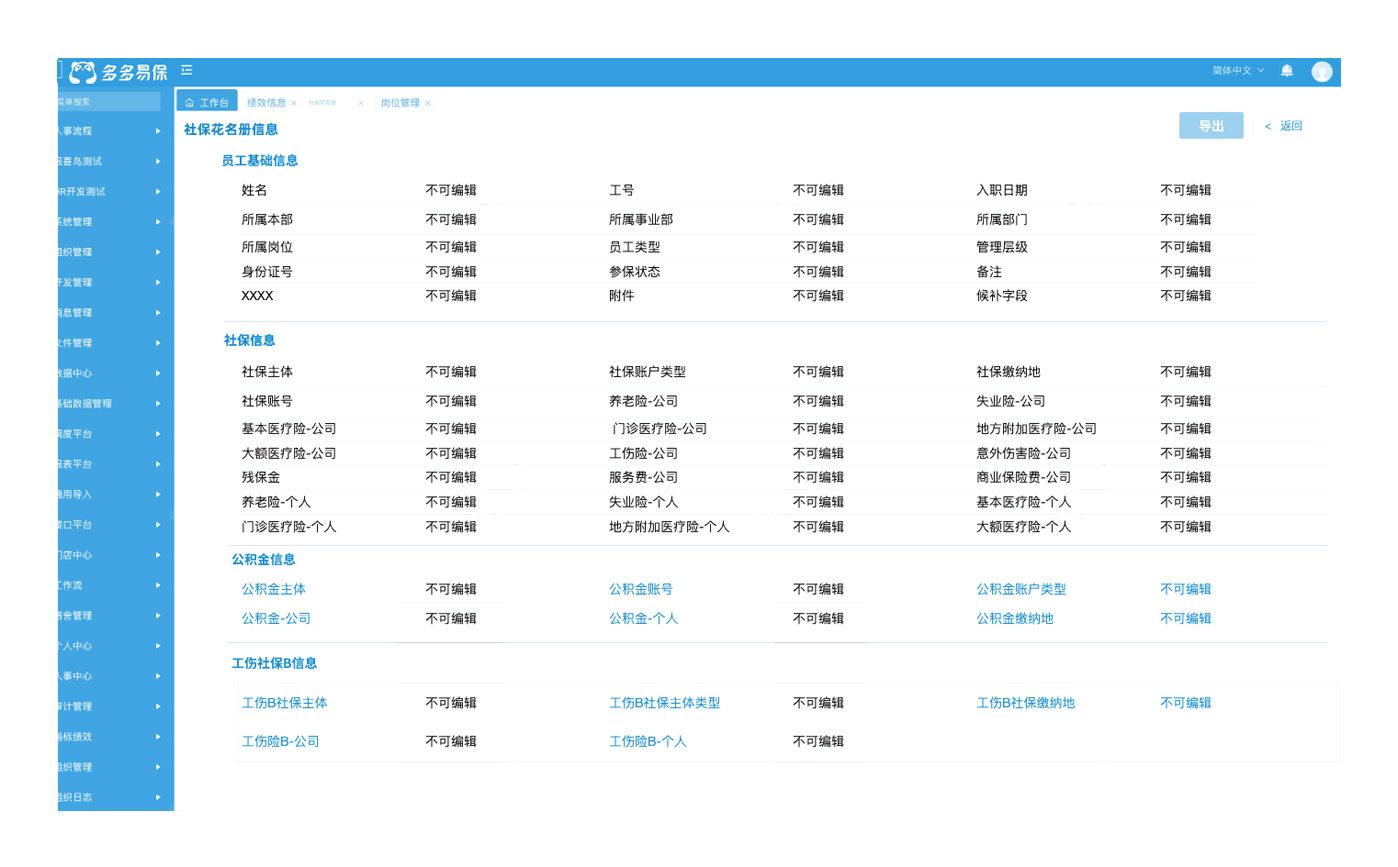Expand the 系统管理 sidebar menu
This screenshot has height=867, width=1398.
coord(110,222)
